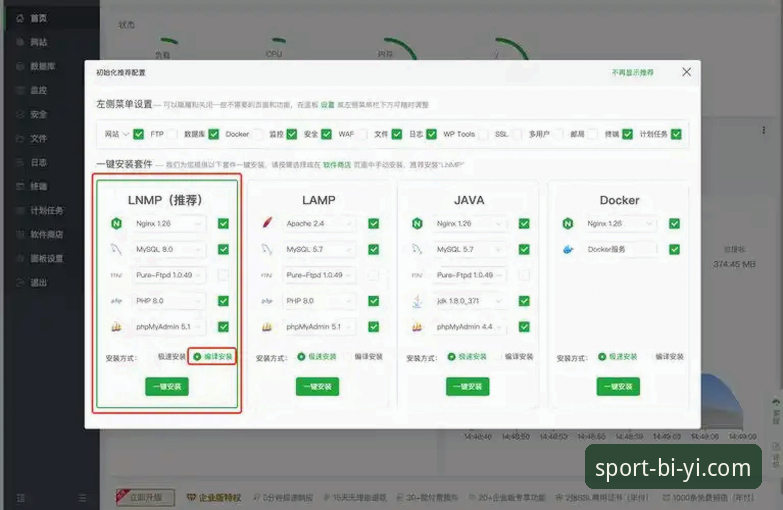Image resolution: width=783 pixels, height=510 pixels.
Task: Click the 企业版特权 label at bottom
Action: [214, 498]
